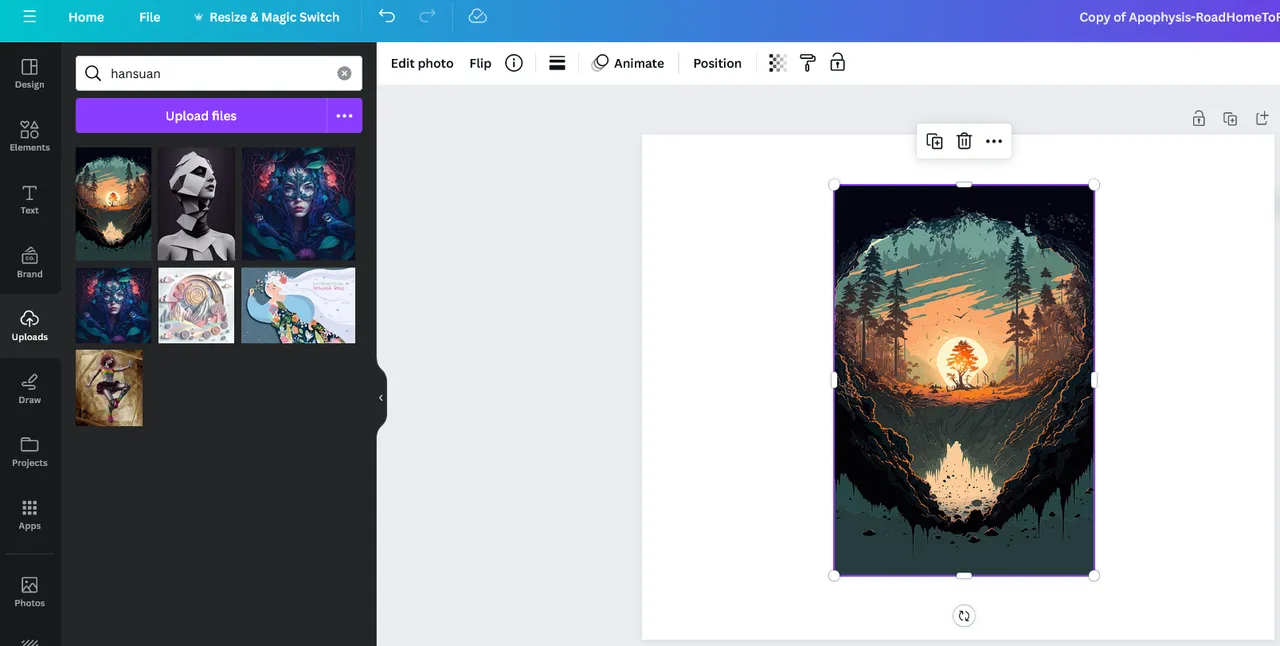Open the Design sidebar tab
Viewport: 1280px width, 646px height.
click(29, 73)
